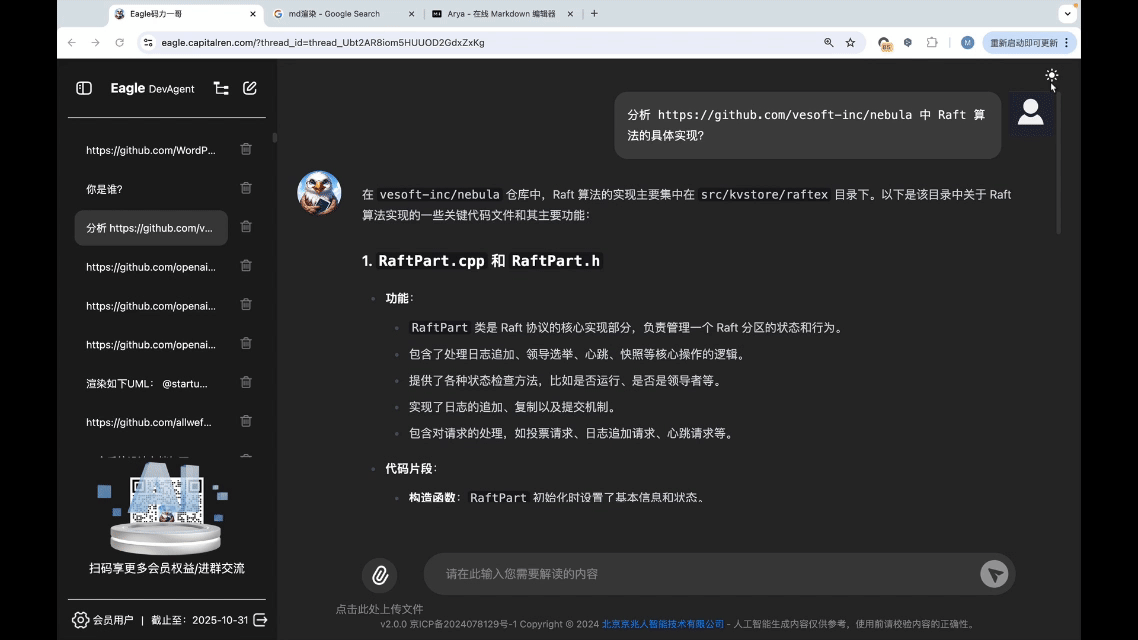The width and height of the screenshot is (1138, 640).
Task: Open the 'https://github.com/WordP...' conversation
Action: point(151,150)
